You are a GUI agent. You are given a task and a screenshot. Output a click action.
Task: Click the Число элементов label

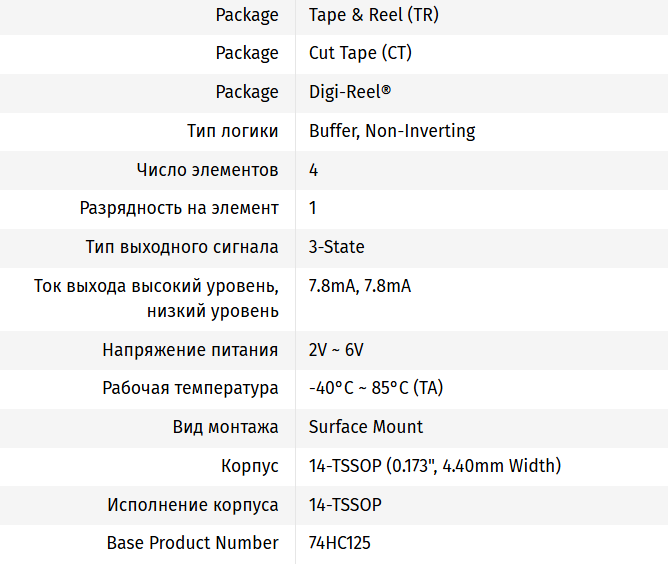pos(207,170)
